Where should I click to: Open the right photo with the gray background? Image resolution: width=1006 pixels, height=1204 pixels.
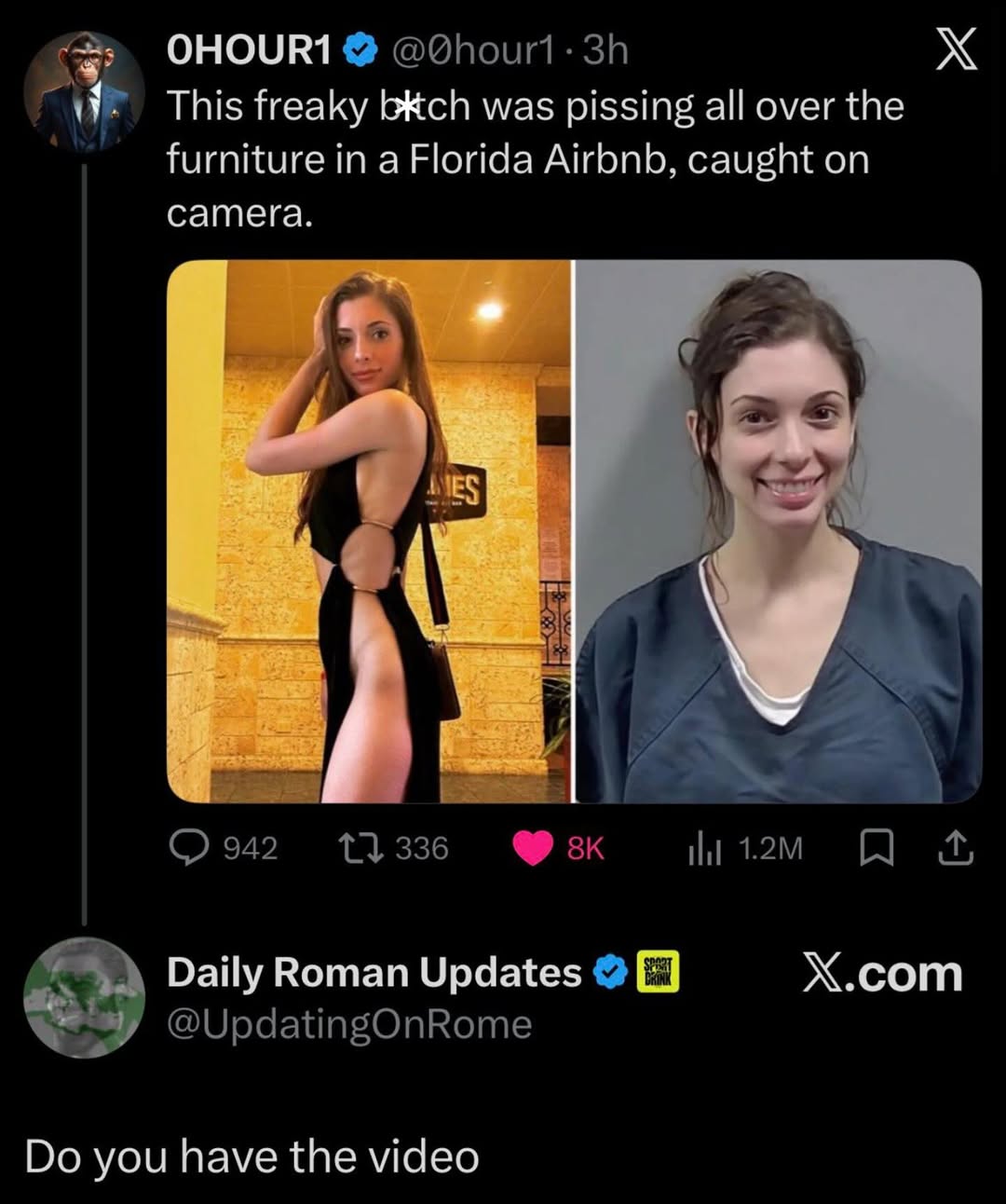(x=779, y=531)
